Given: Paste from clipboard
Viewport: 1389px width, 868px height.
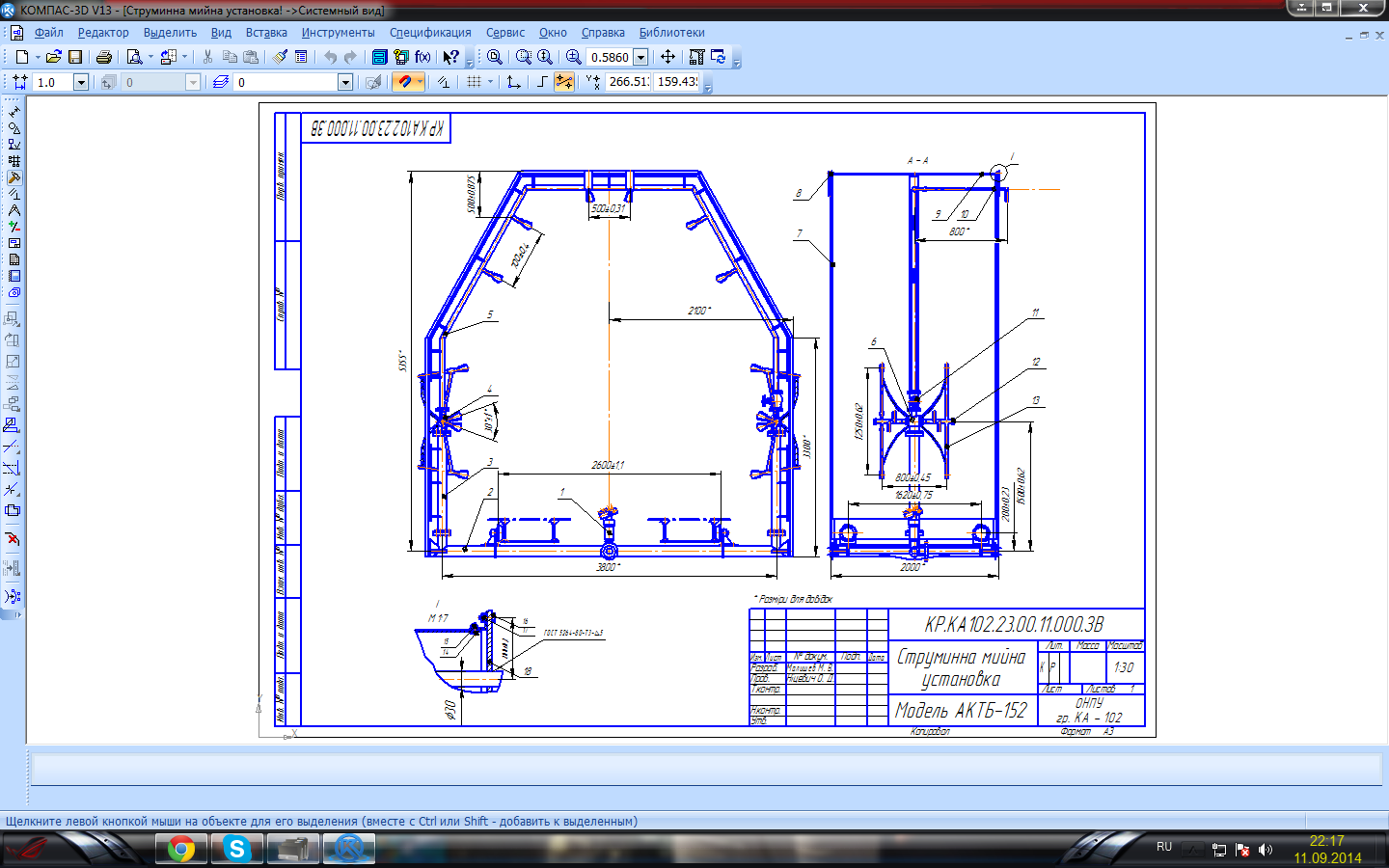Looking at the screenshot, I should point(251,57).
